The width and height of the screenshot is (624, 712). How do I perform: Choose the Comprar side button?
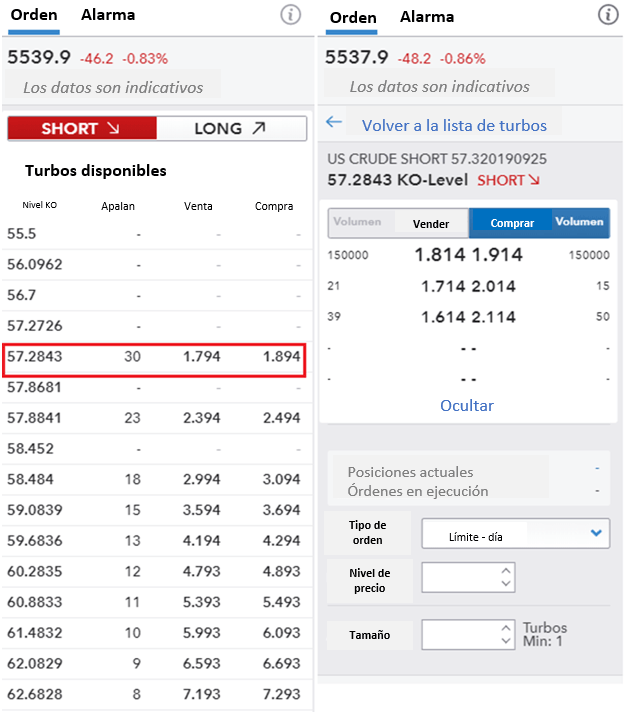click(x=512, y=223)
